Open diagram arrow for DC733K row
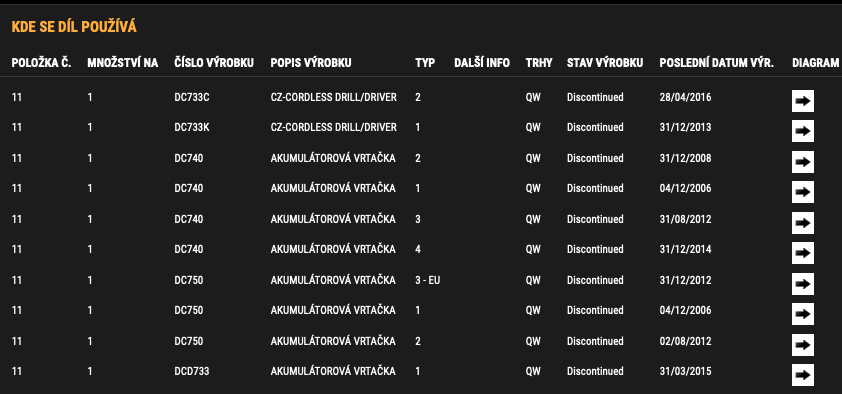The height and width of the screenshot is (394, 842). pyautogui.click(x=802, y=131)
